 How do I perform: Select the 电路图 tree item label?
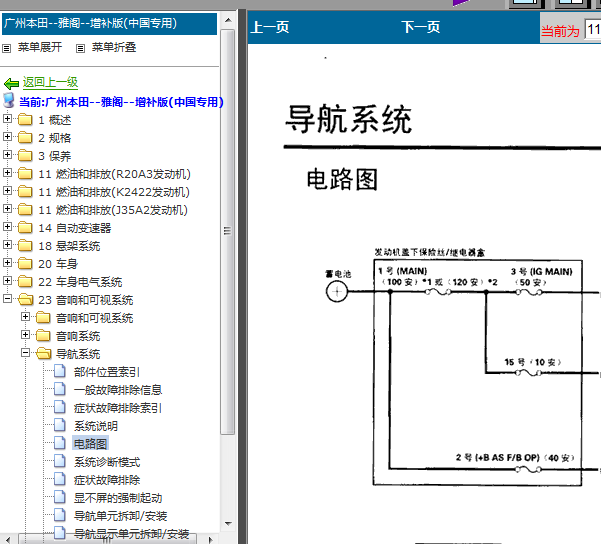(90, 444)
